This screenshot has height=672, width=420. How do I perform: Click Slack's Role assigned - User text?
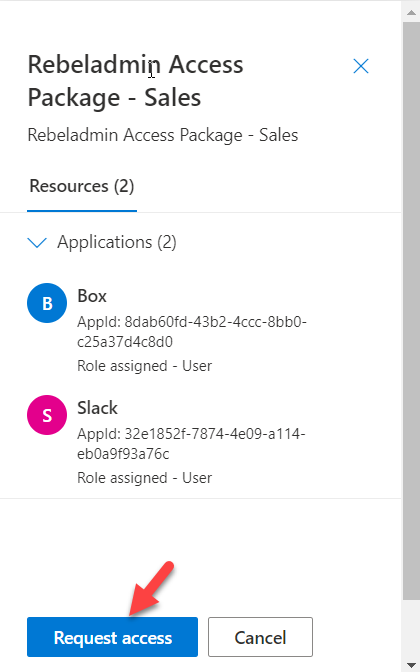tap(144, 478)
